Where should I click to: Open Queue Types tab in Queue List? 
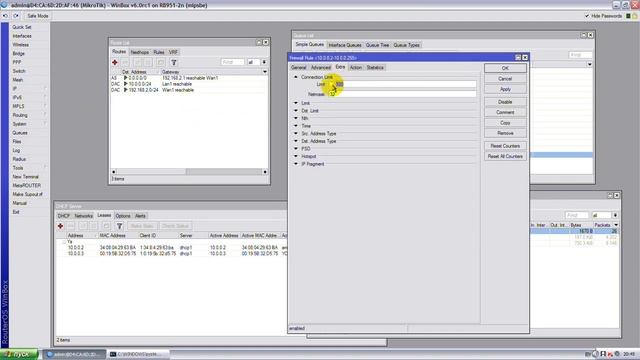[407, 45]
